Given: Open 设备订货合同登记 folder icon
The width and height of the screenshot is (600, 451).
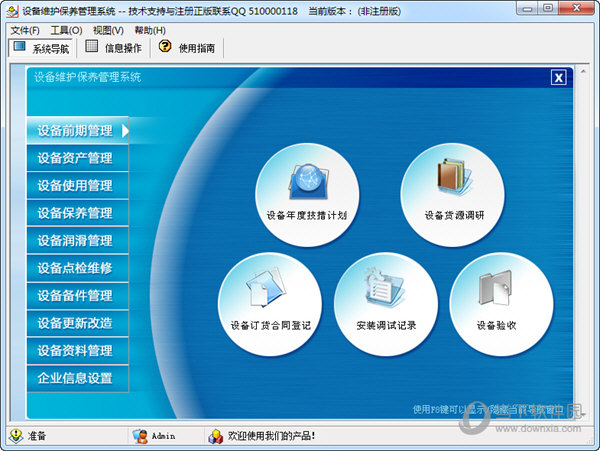Looking at the screenshot, I should tap(266, 288).
